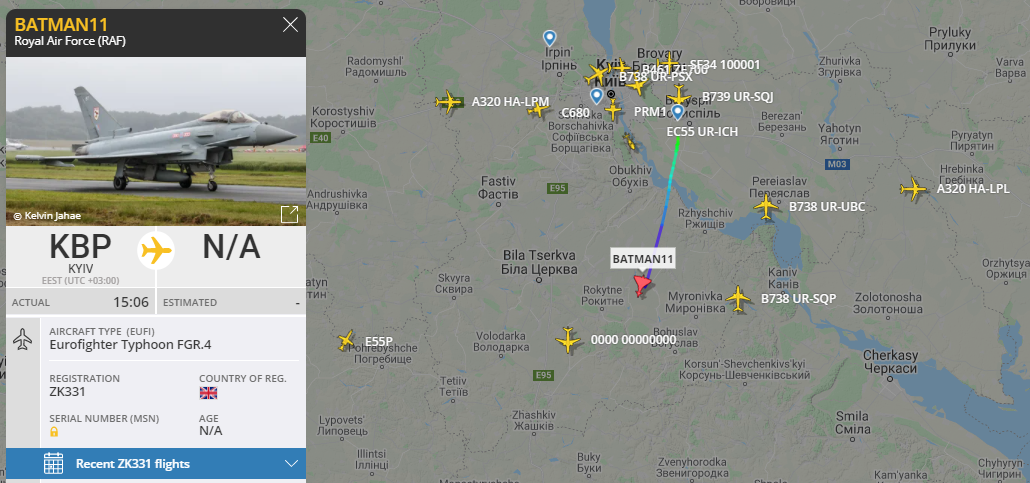The height and width of the screenshot is (483, 1030).
Task: Click the B738 UR-SQP plane icon
Action: click(738, 298)
